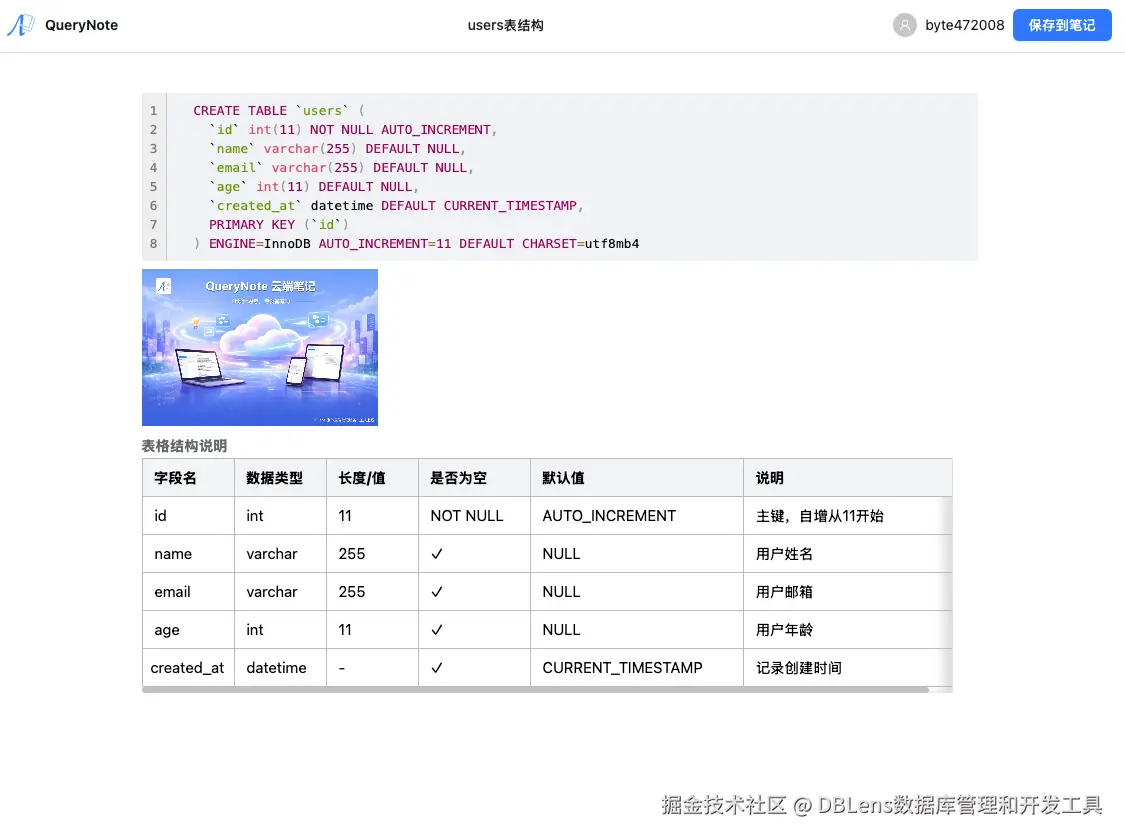Viewport: 1125px width, 839px height.
Task: Click the varchar type cell in email row
Action: pos(281,592)
